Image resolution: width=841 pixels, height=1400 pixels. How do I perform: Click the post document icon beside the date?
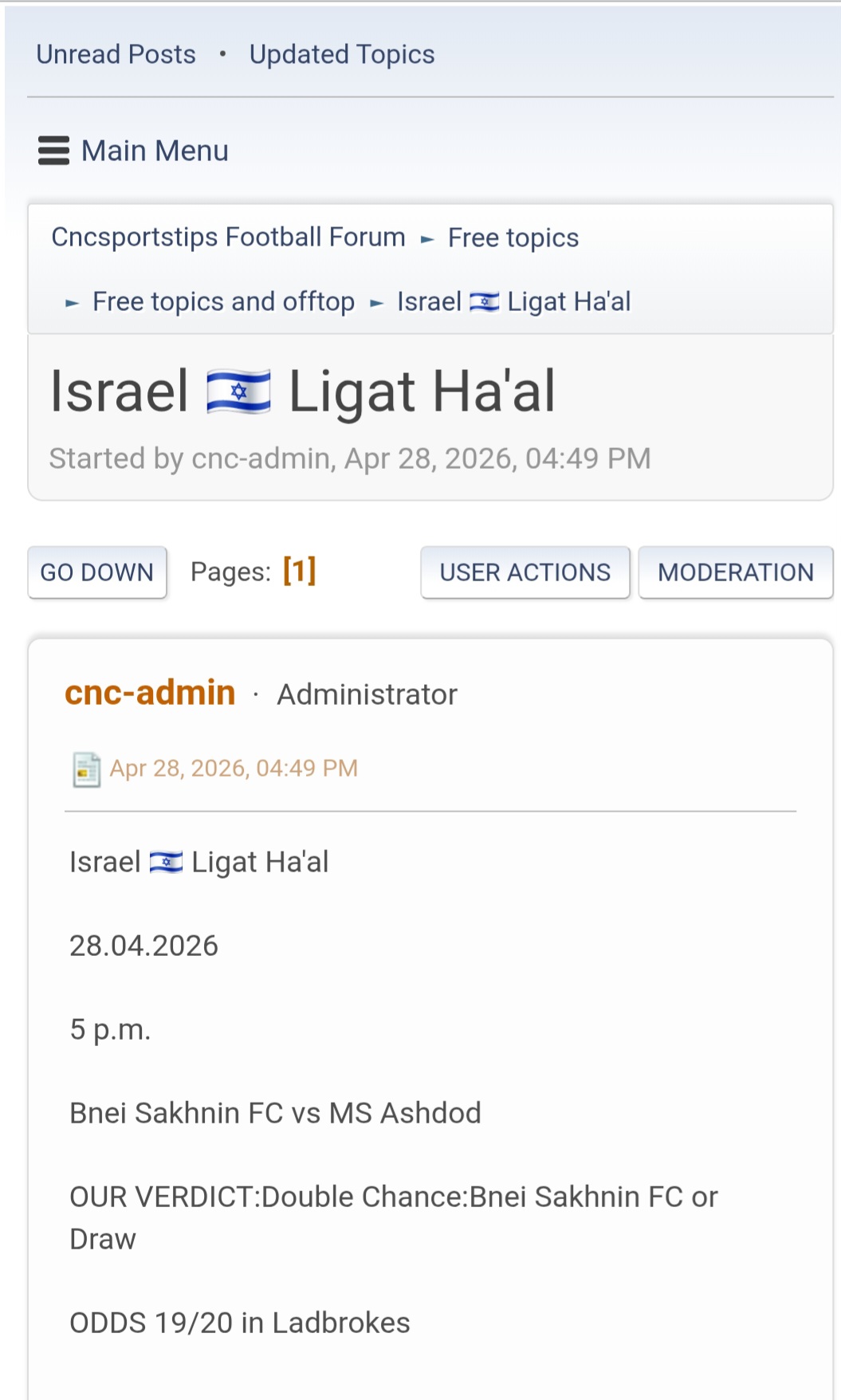click(86, 769)
